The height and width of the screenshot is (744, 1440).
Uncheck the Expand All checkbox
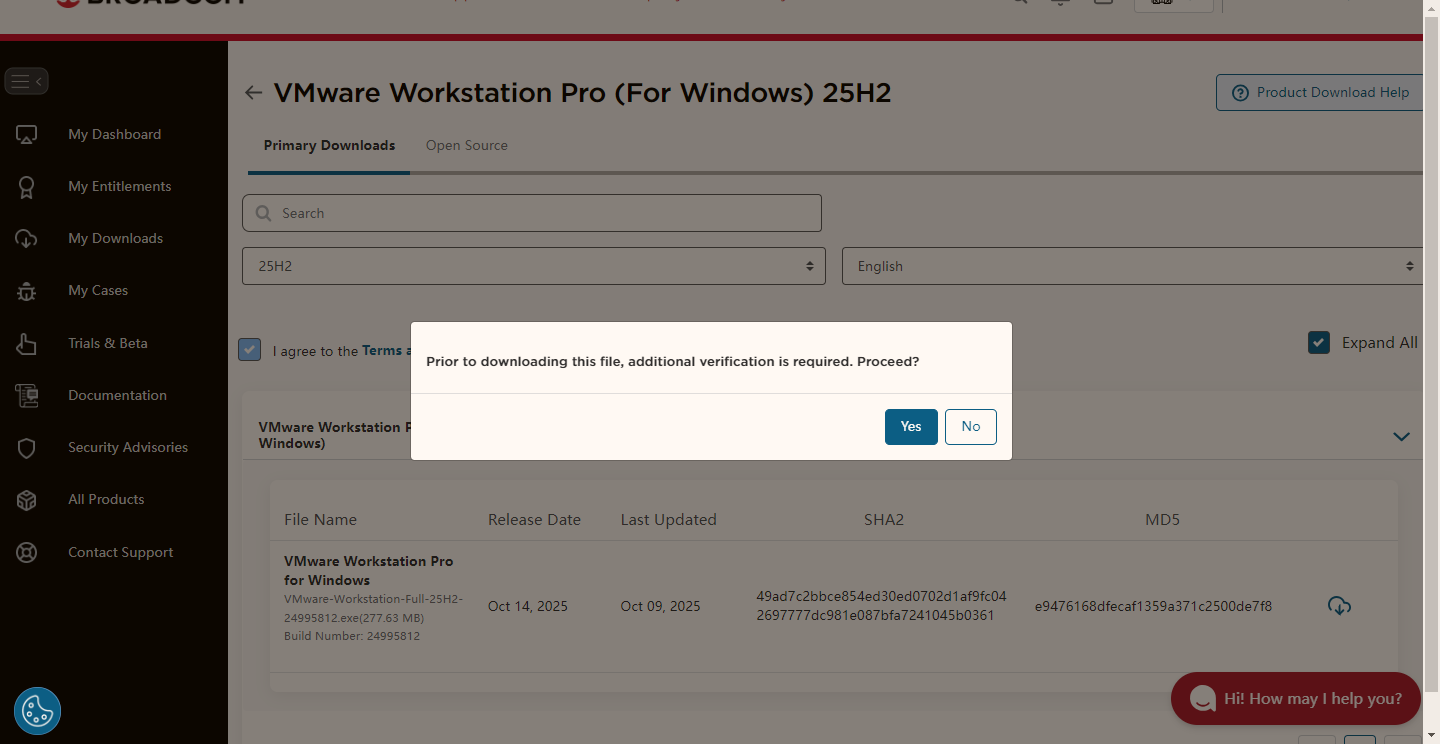coord(1319,343)
